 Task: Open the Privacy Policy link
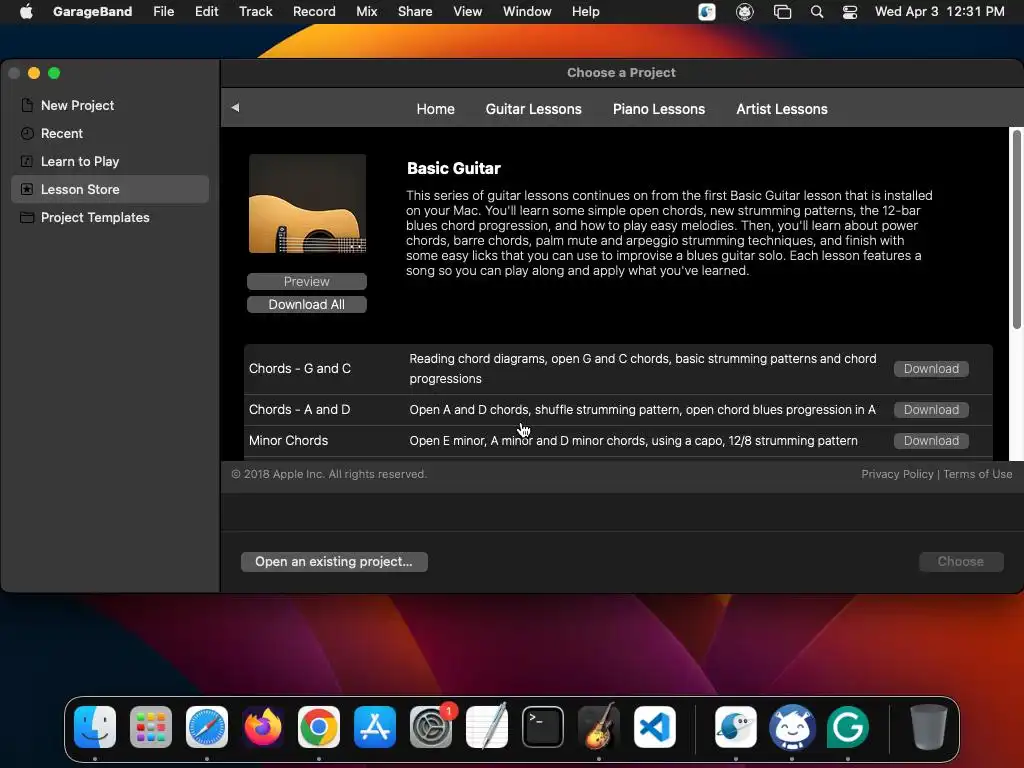point(897,474)
